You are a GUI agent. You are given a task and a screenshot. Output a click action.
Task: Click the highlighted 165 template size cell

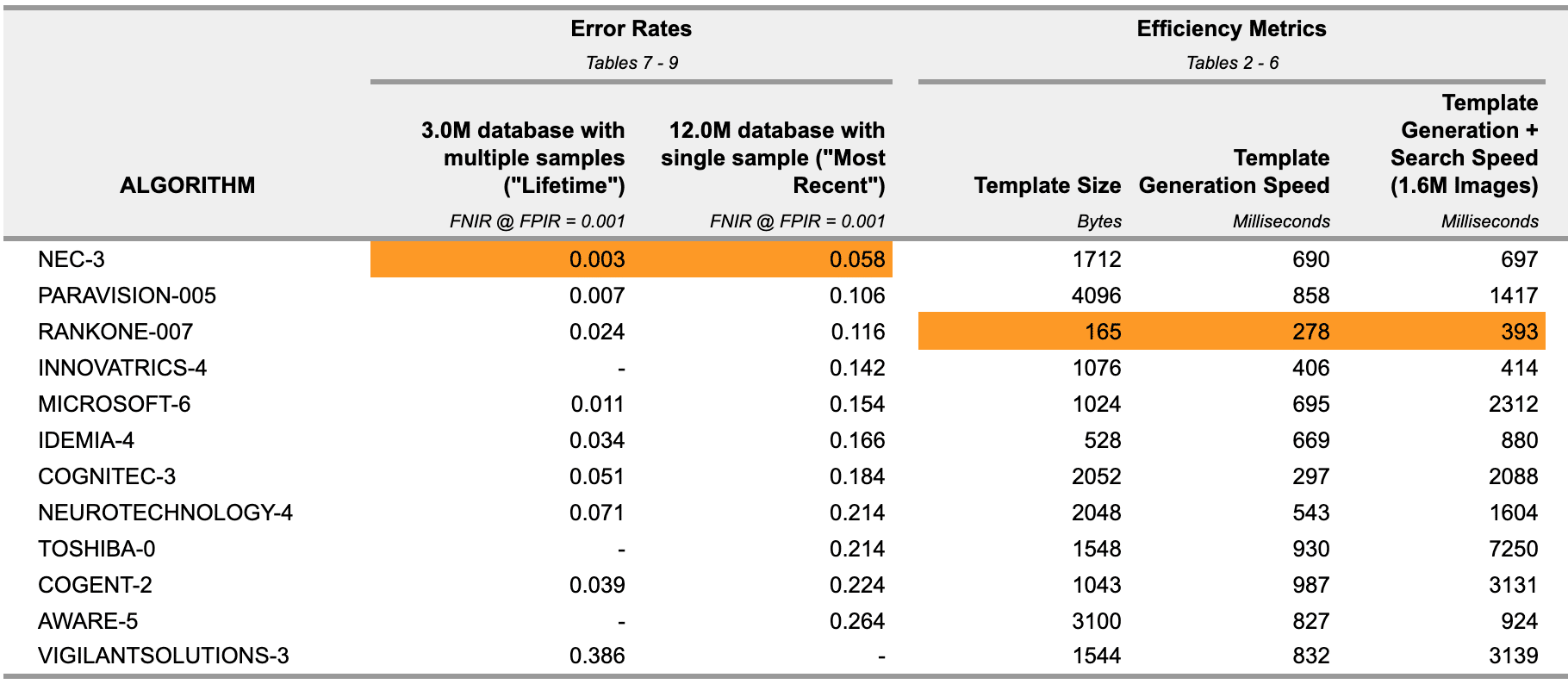pyautogui.click(x=1102, y=332)
